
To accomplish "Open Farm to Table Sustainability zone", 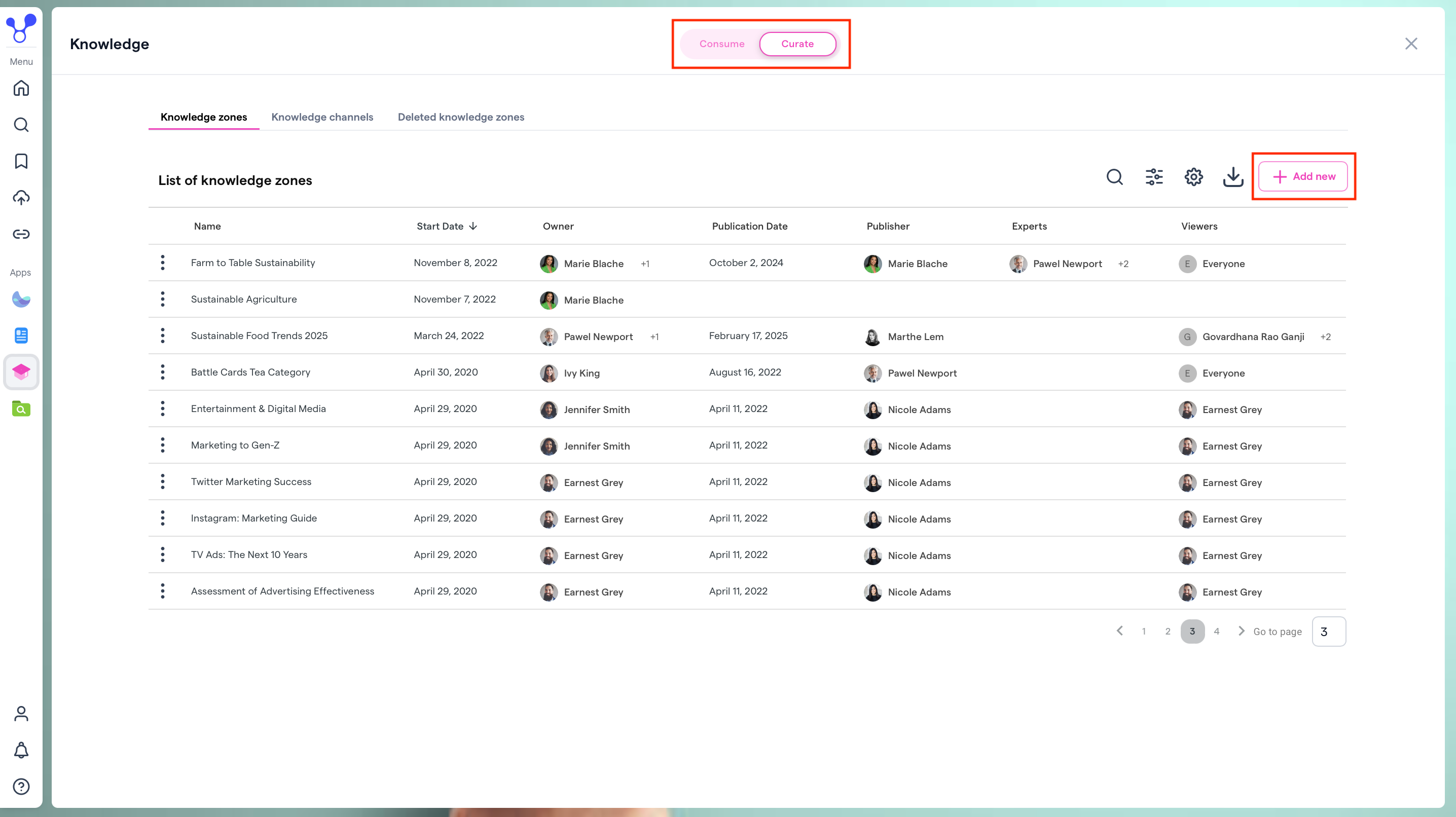I will click(252, 263).
